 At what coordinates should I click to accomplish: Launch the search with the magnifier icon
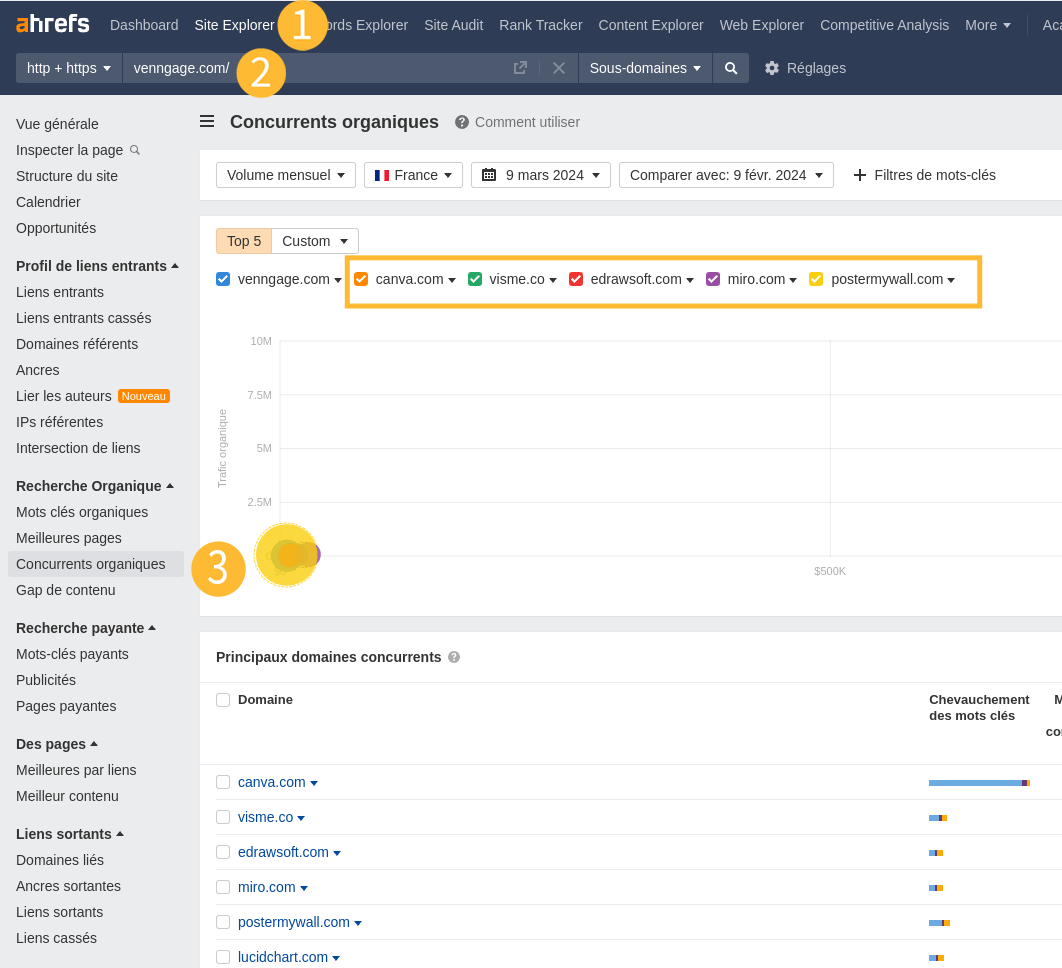tap(731, 68)
